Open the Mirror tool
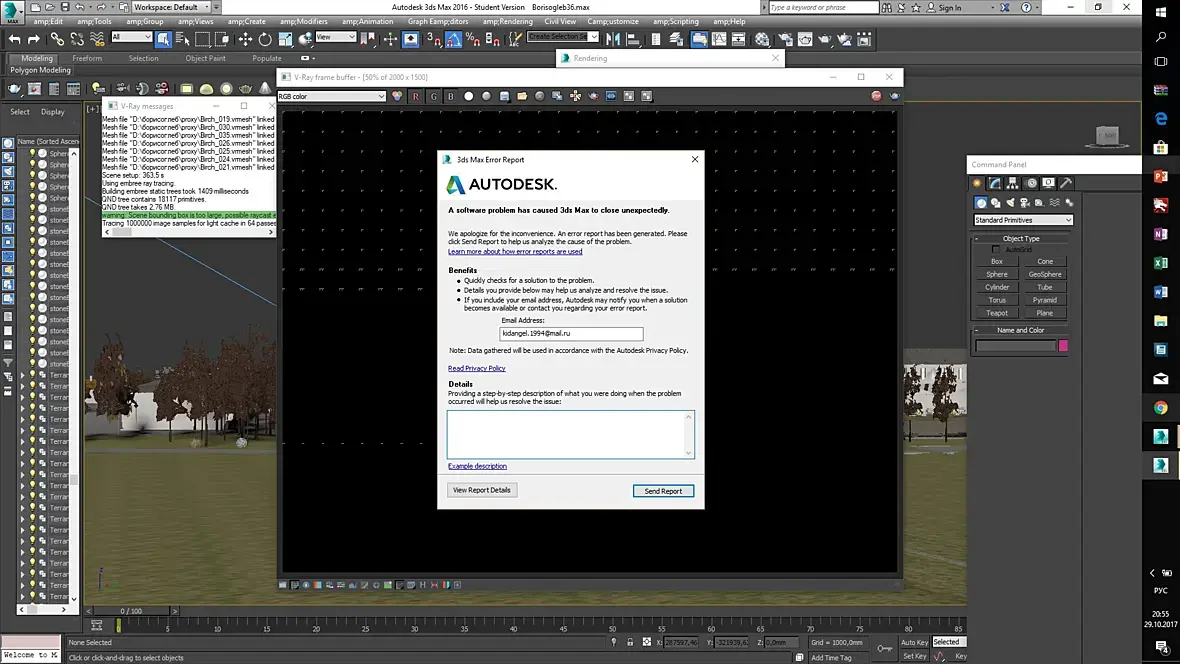The image size is (1180, 664). click(x=613, y=39)
